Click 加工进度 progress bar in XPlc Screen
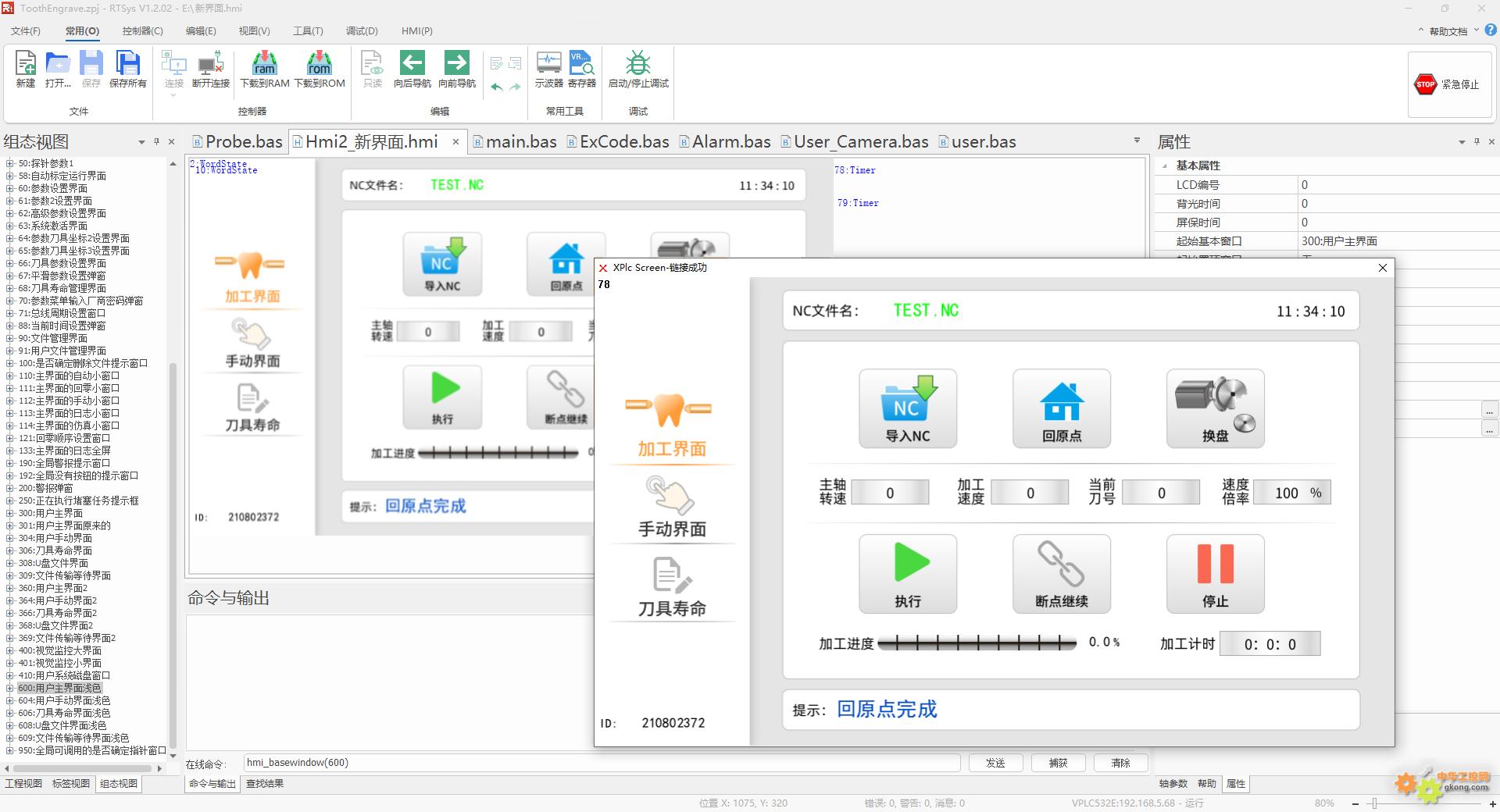The width and height of the screenshot is (1500, 812). click(977, 643)
